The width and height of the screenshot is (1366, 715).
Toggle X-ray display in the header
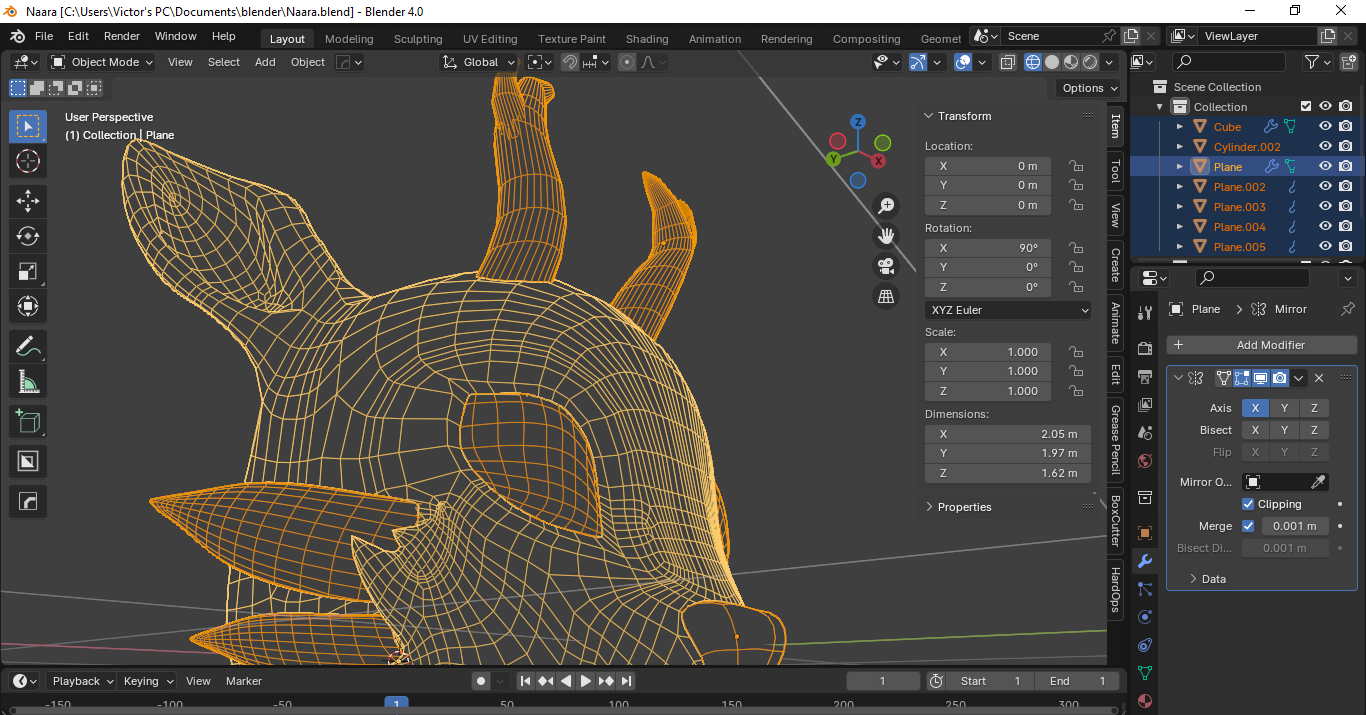point(1008,62)
